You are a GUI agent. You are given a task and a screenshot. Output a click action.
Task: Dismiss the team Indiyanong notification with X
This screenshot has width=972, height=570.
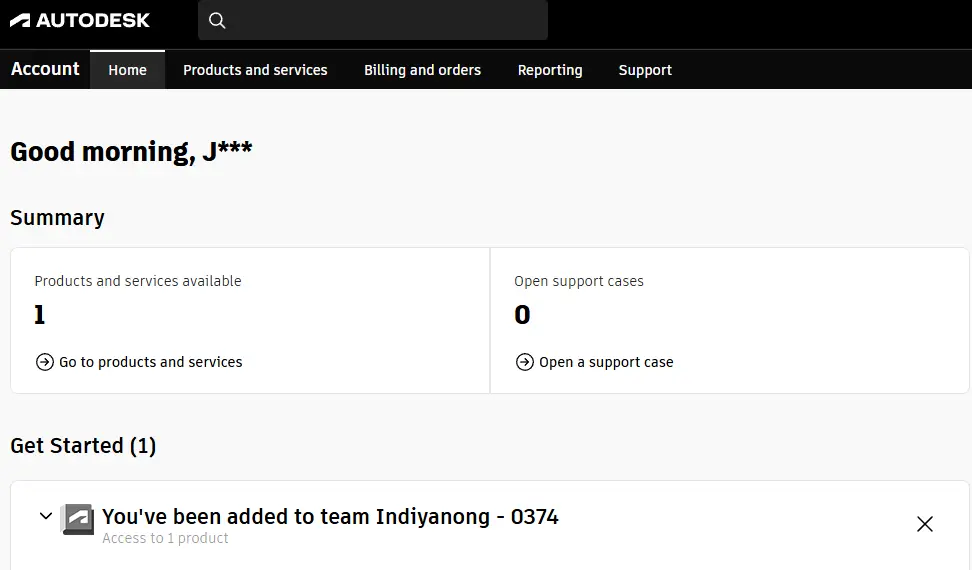point(925,524)
